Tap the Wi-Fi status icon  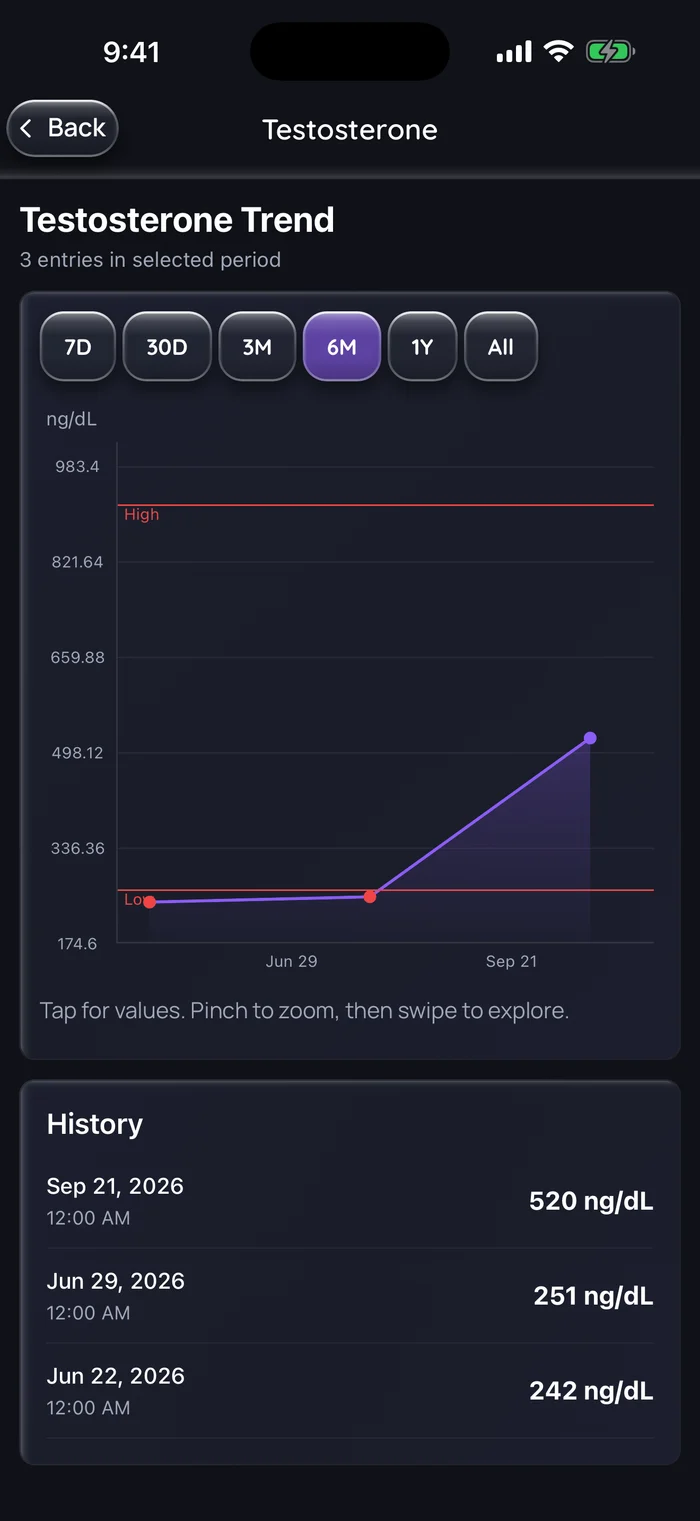558,52
